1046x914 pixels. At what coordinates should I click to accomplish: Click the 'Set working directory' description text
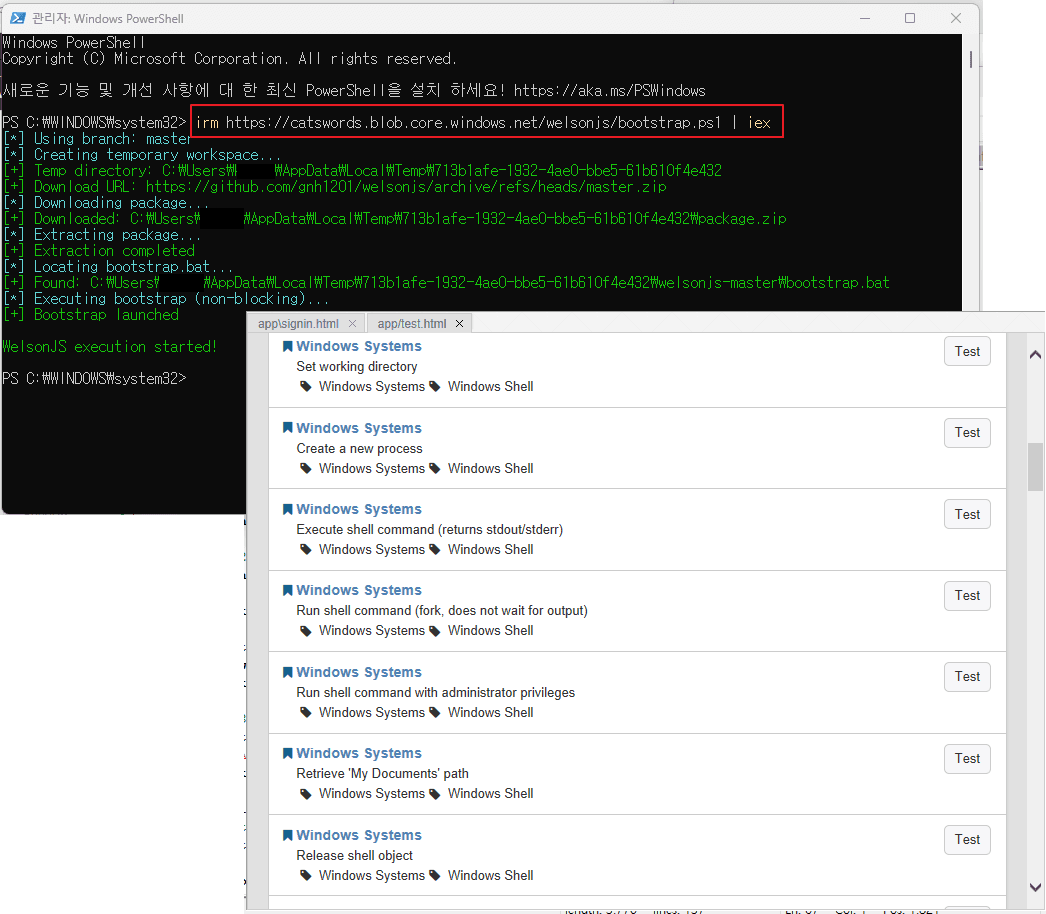pos(357,366)
